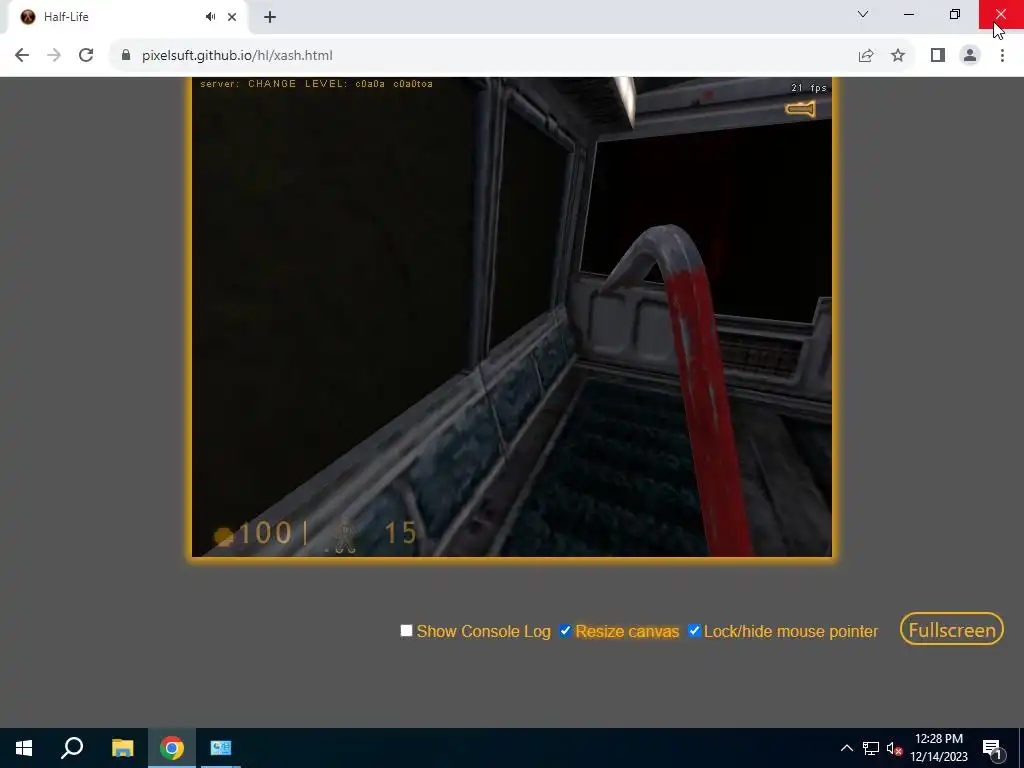Viewport: 1024px width, 768px height.
Task: Click the Chrome taskbar icon
Action: point(172,748)
